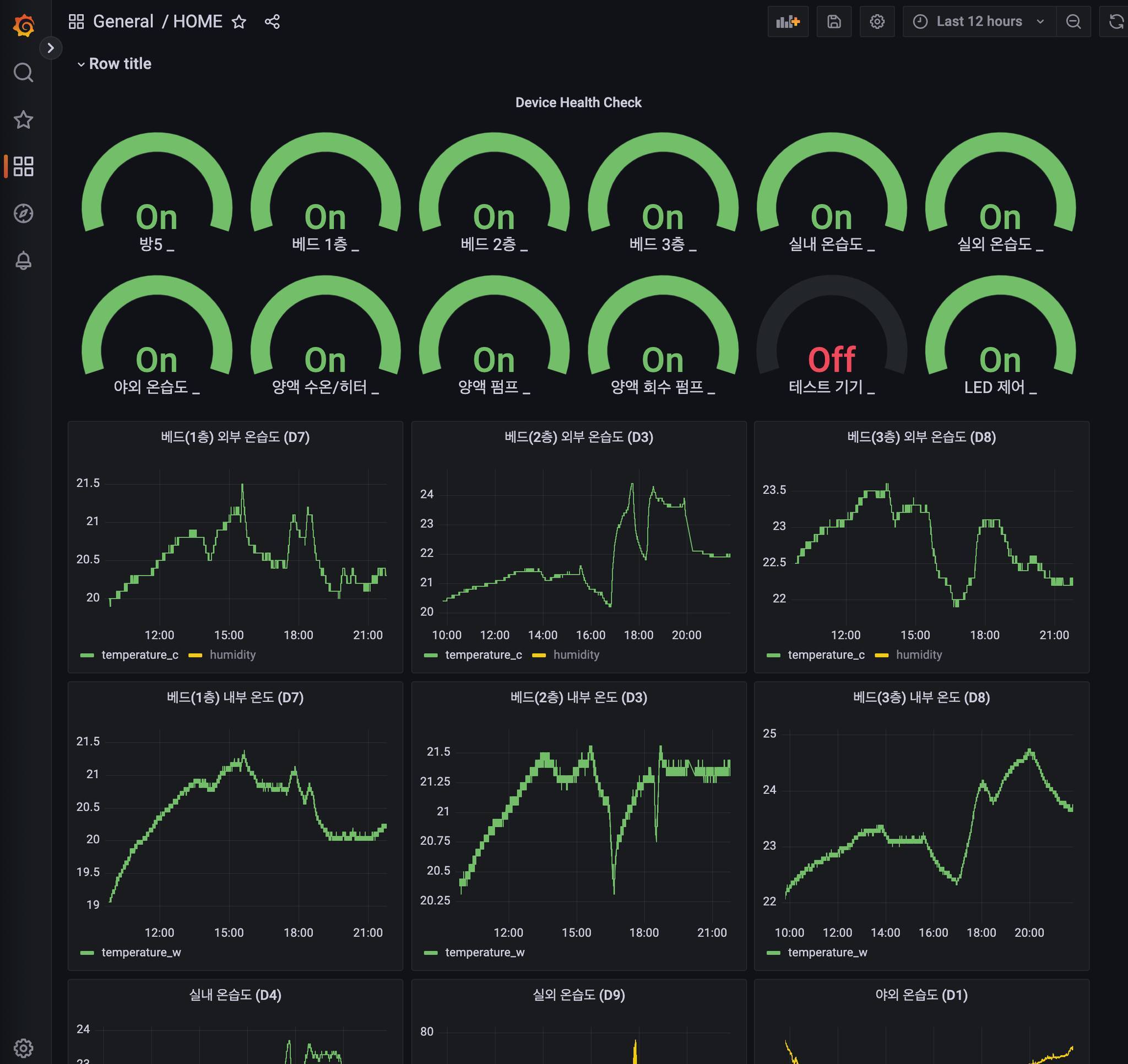Screen dimensions: 1128x1064
Task: Save the dashboard with disk icon
Action: click(x=833, y=21)
